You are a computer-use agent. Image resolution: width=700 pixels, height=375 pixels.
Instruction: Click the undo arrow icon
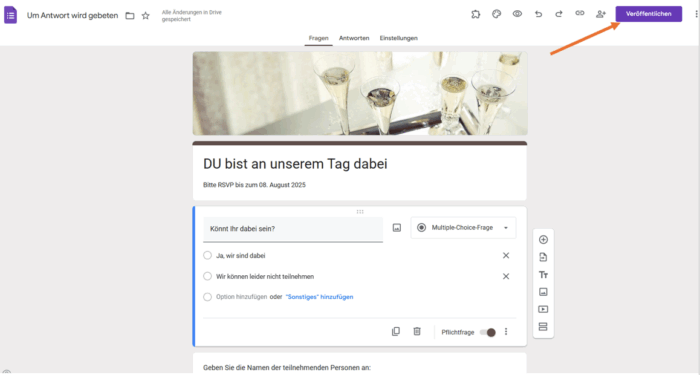(538, 14)
